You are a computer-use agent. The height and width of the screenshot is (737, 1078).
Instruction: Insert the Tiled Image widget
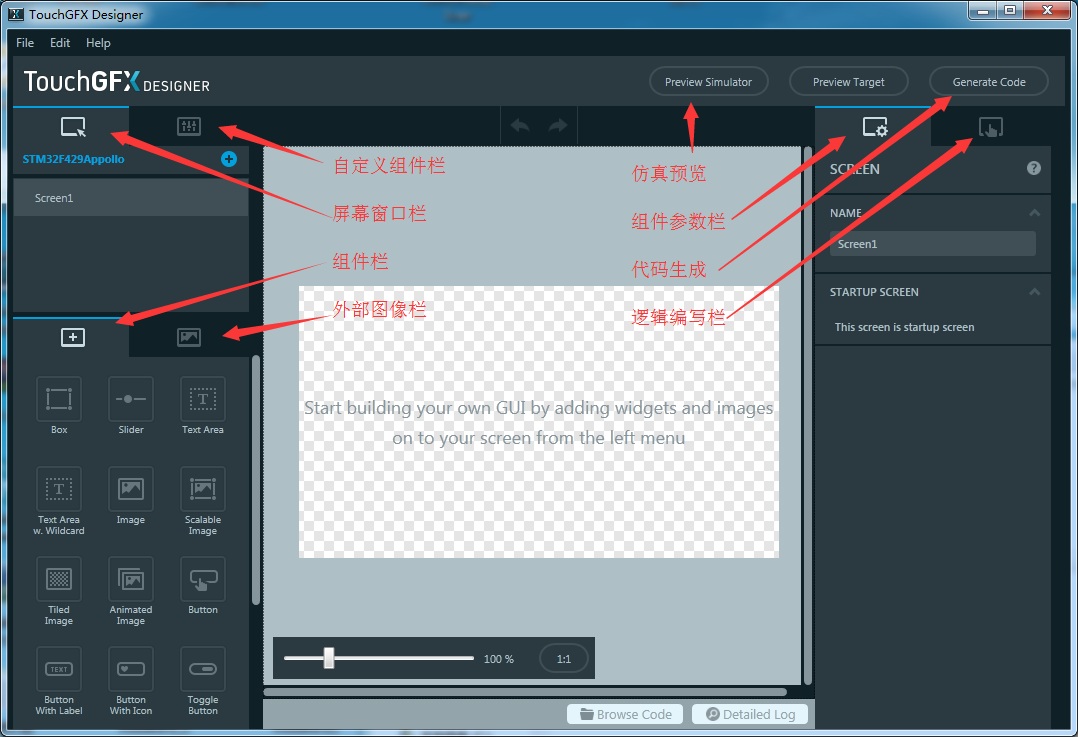(x=58, y=579)
